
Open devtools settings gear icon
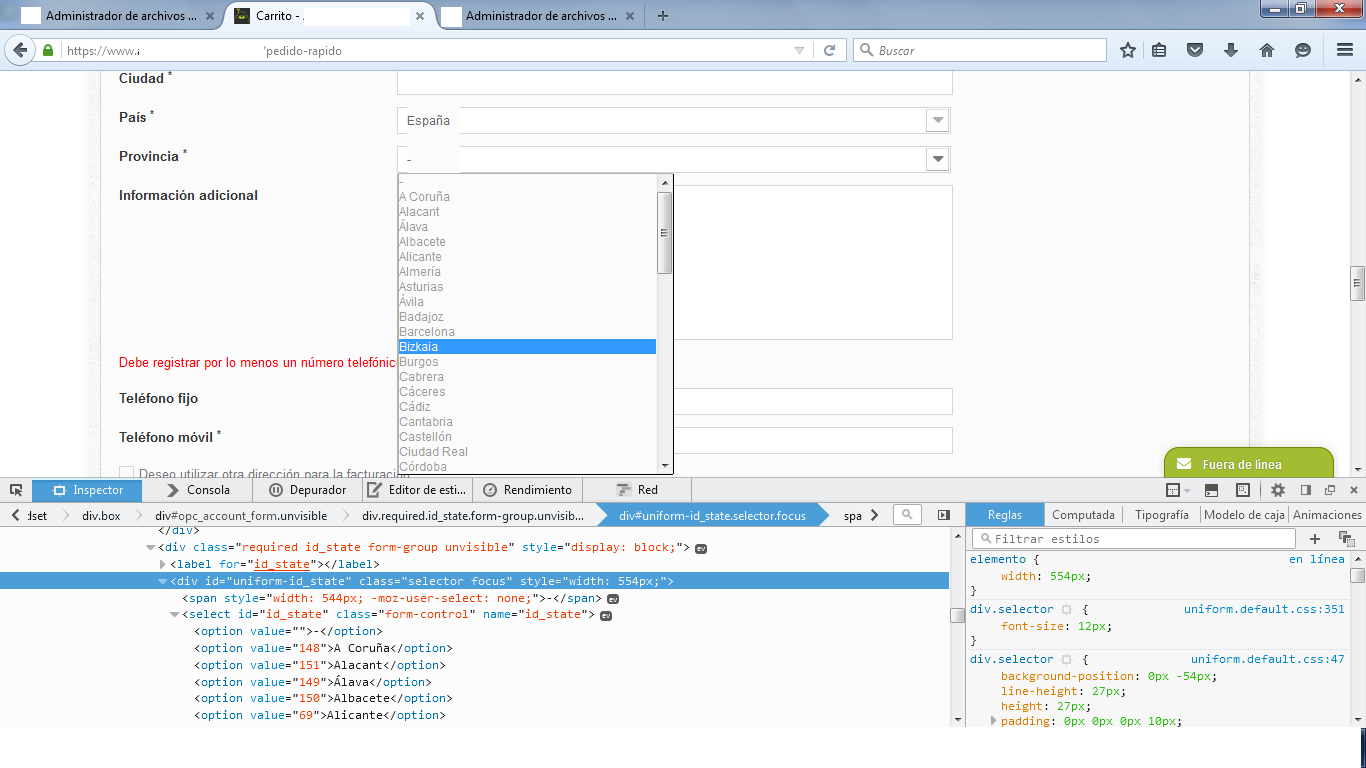(x=1277, y=490)
